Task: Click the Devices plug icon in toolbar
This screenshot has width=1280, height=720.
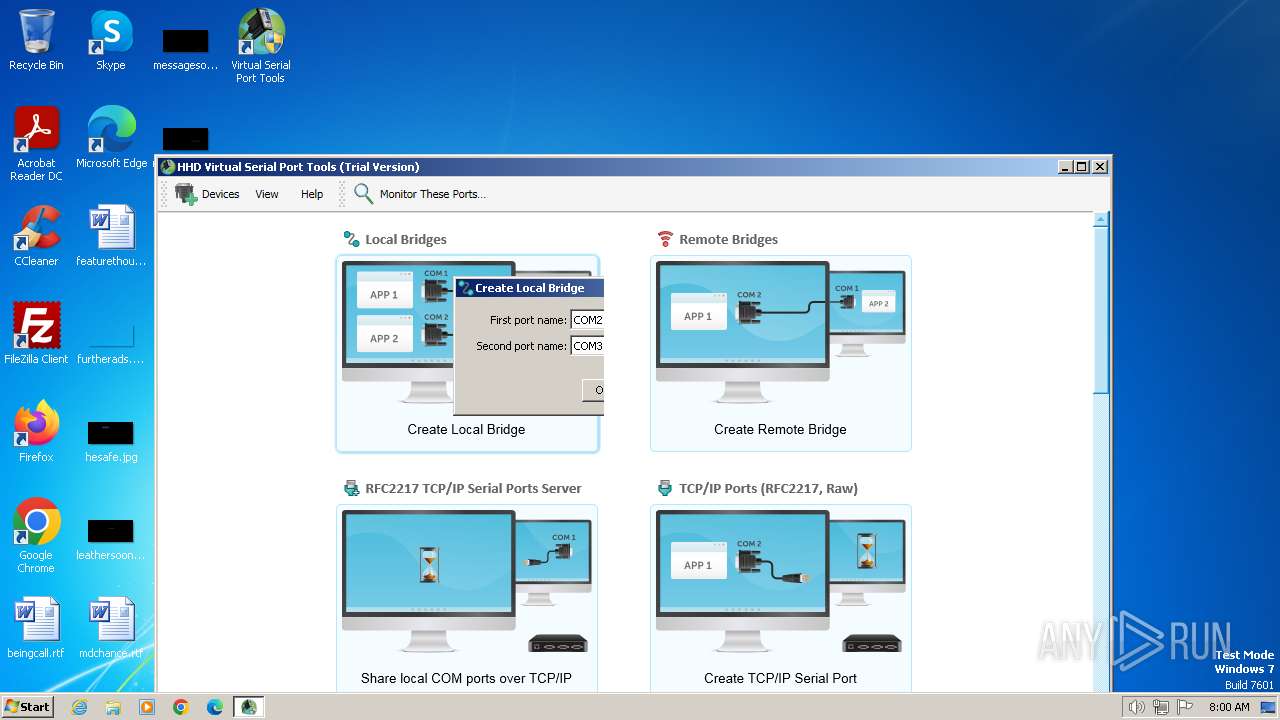Action: (186, 194)
